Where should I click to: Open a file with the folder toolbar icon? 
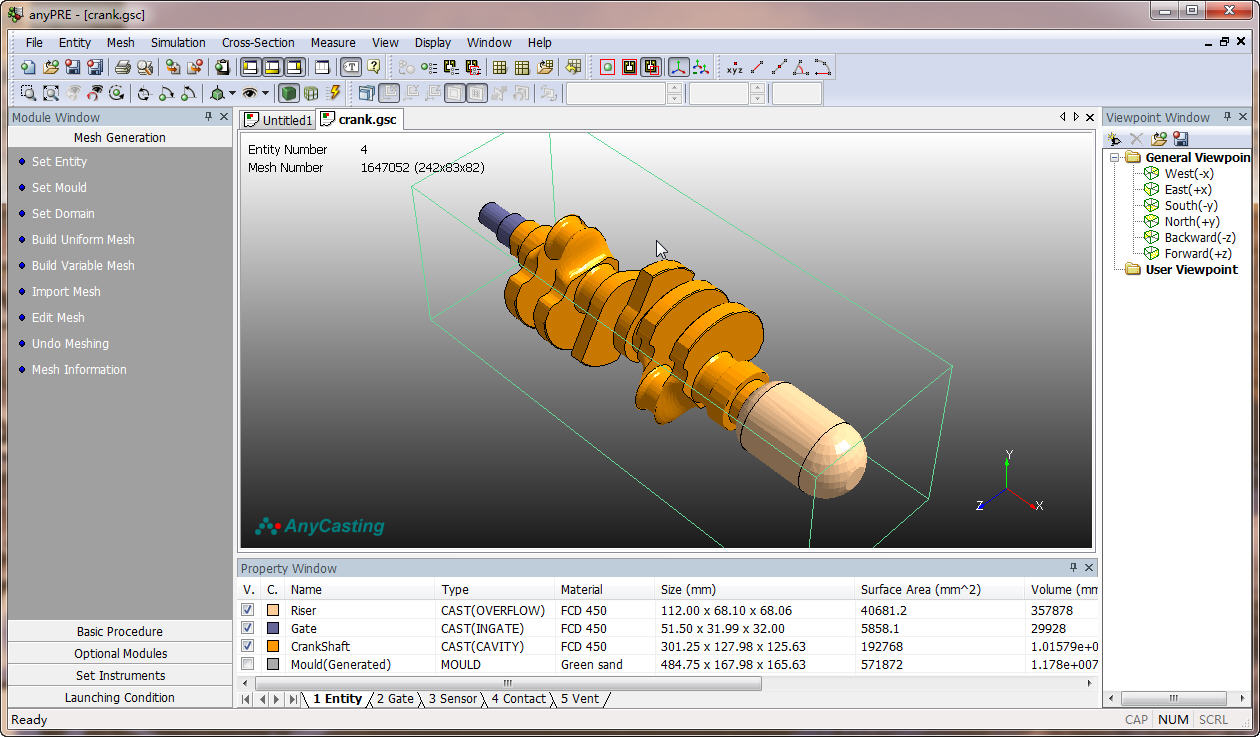pos(50,67)
